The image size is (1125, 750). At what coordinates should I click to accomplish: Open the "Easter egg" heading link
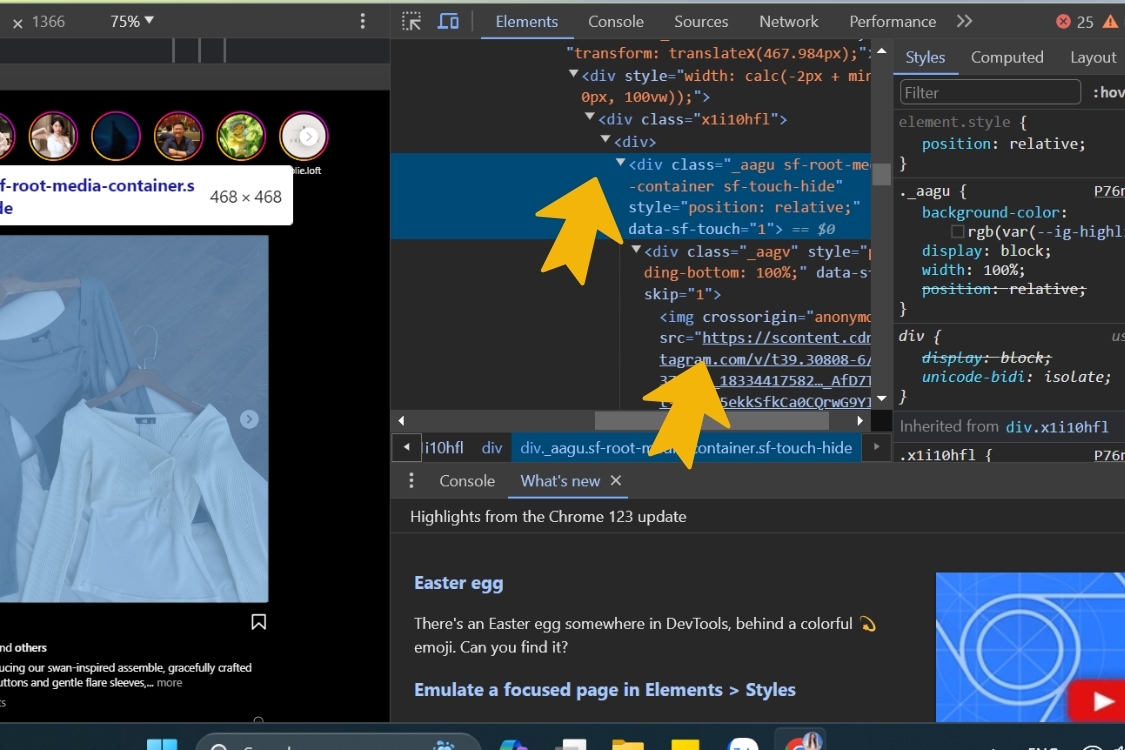458,583
